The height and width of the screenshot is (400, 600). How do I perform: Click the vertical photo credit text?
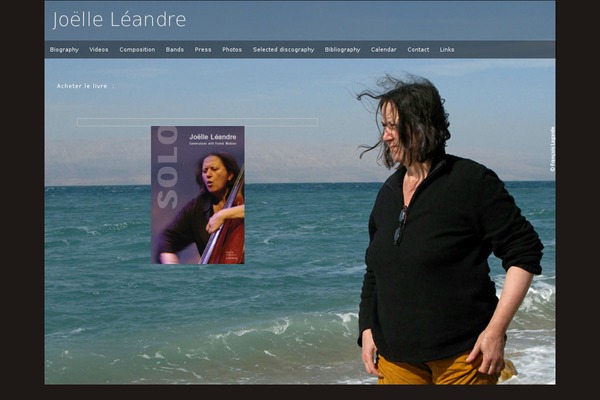(x=552, y=148)
